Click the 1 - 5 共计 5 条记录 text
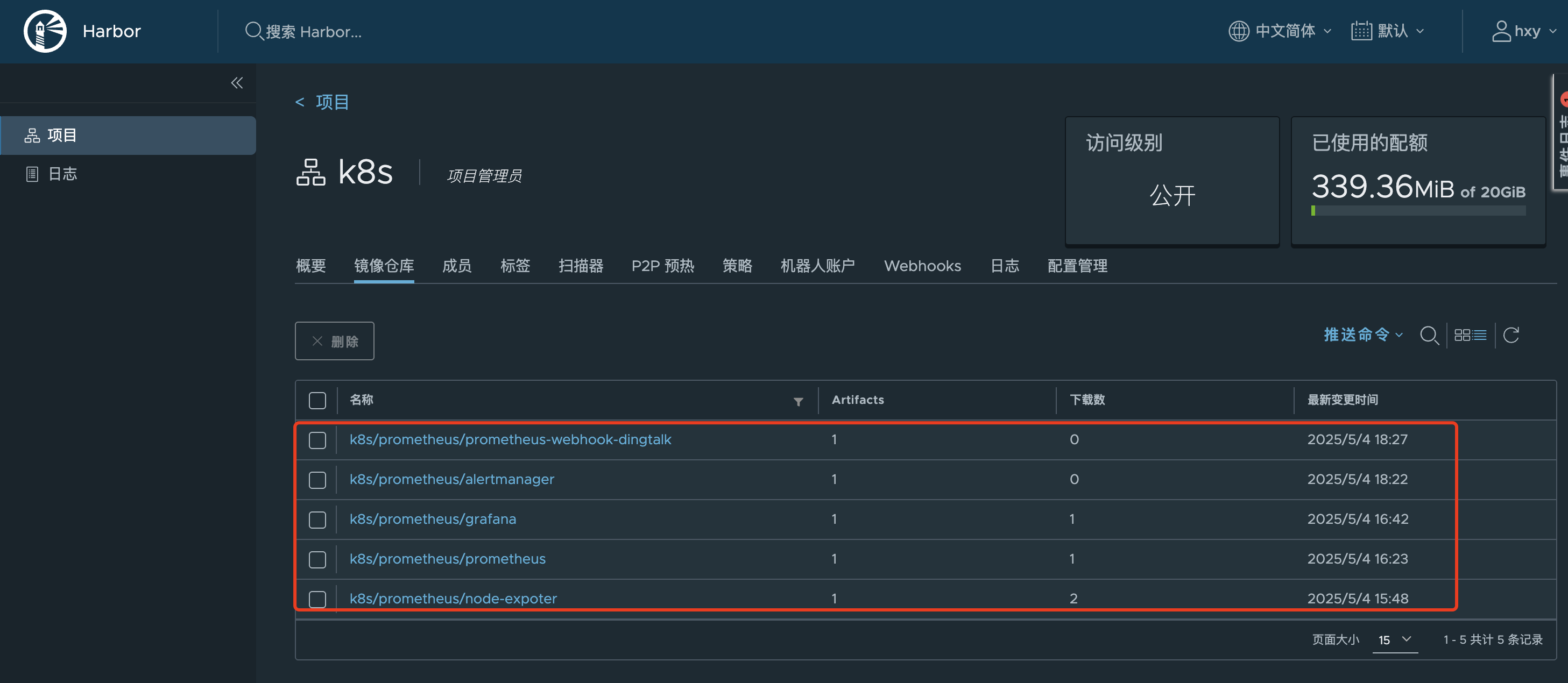The height and width of the screenshot is (683, 1568). pyautogui.click(x=1493, y=639)
